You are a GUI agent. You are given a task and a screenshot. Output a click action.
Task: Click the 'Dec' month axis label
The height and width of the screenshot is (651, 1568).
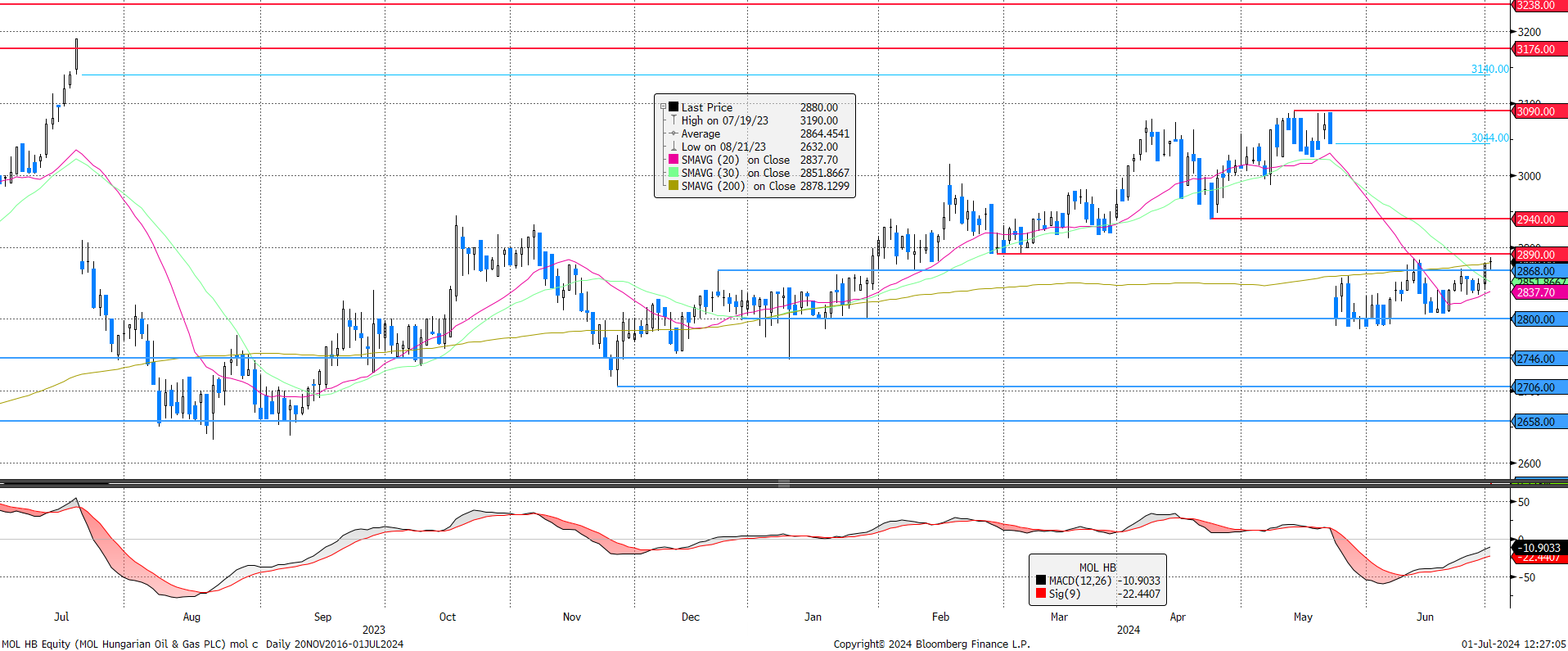691,617
